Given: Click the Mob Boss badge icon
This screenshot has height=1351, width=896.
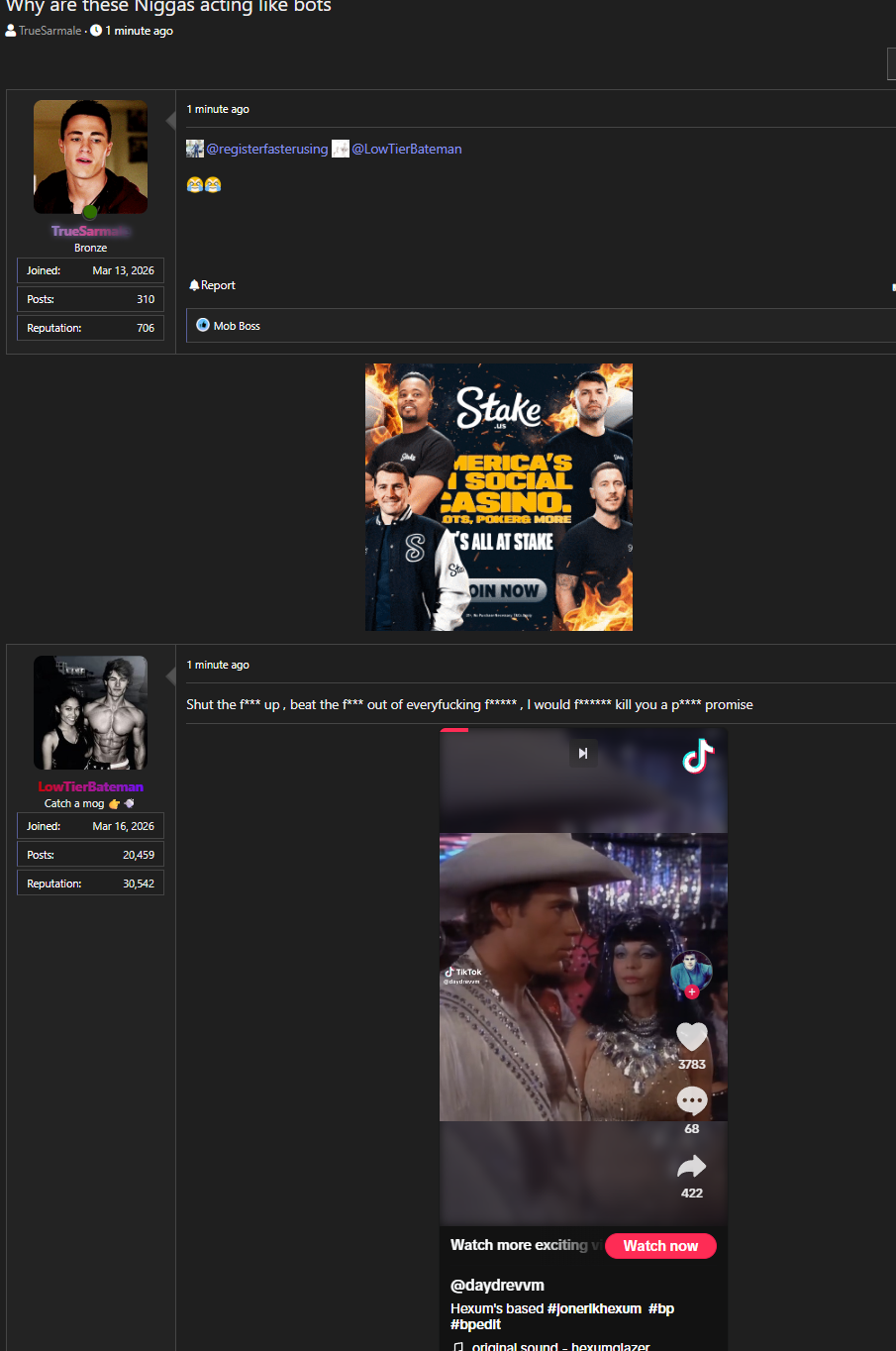Looking at the screenshot, I should [x=203, y=325].
